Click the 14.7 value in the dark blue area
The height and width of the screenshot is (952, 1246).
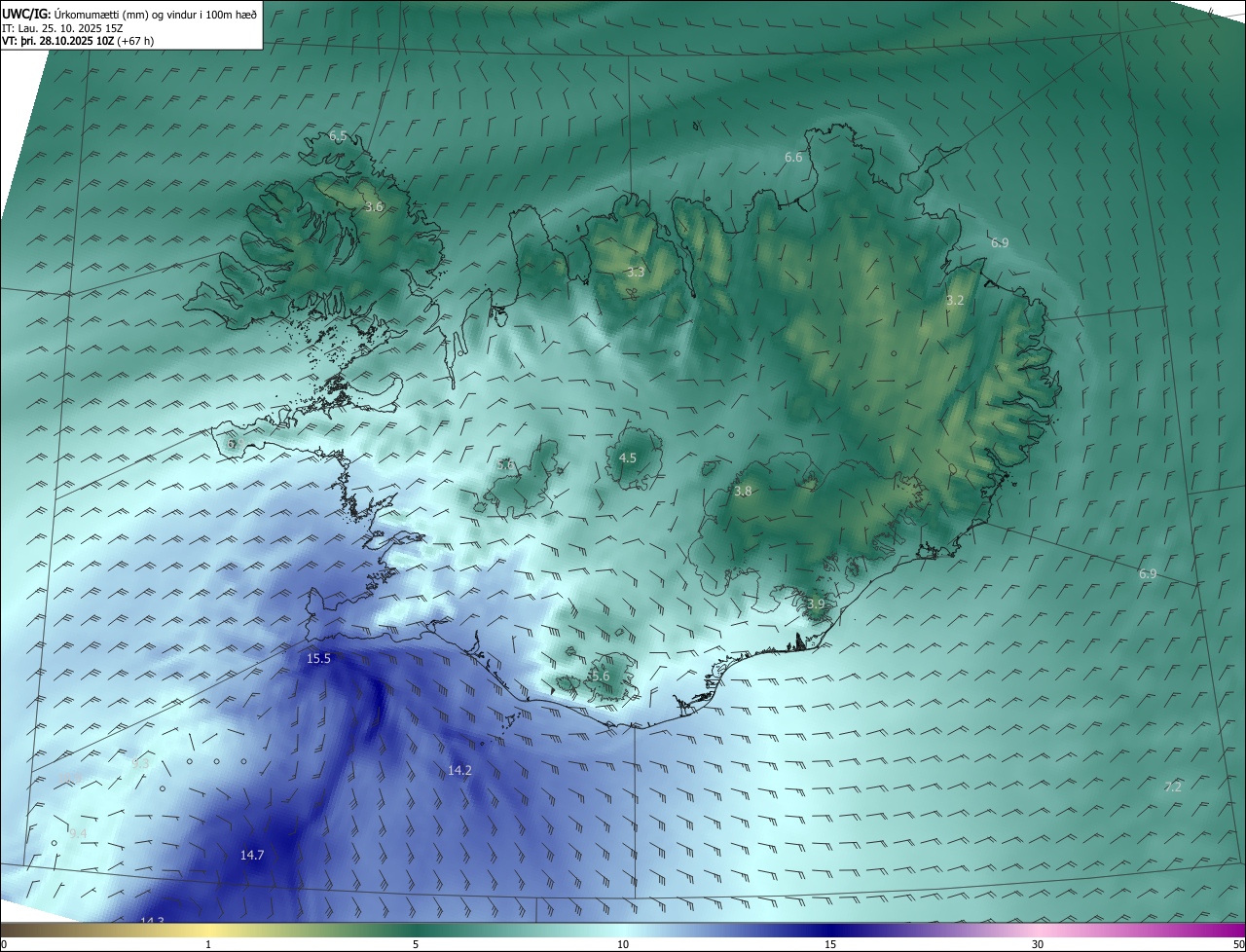[x=252, y=856]
